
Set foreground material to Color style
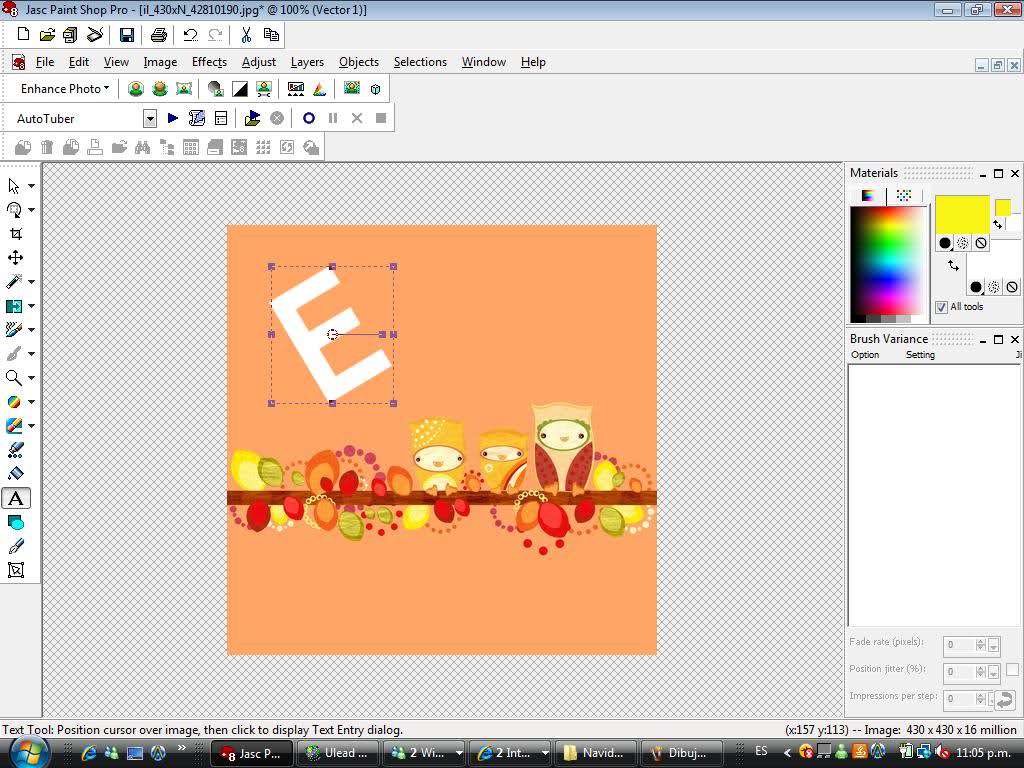pyautogui.click(x=945, y=243)
